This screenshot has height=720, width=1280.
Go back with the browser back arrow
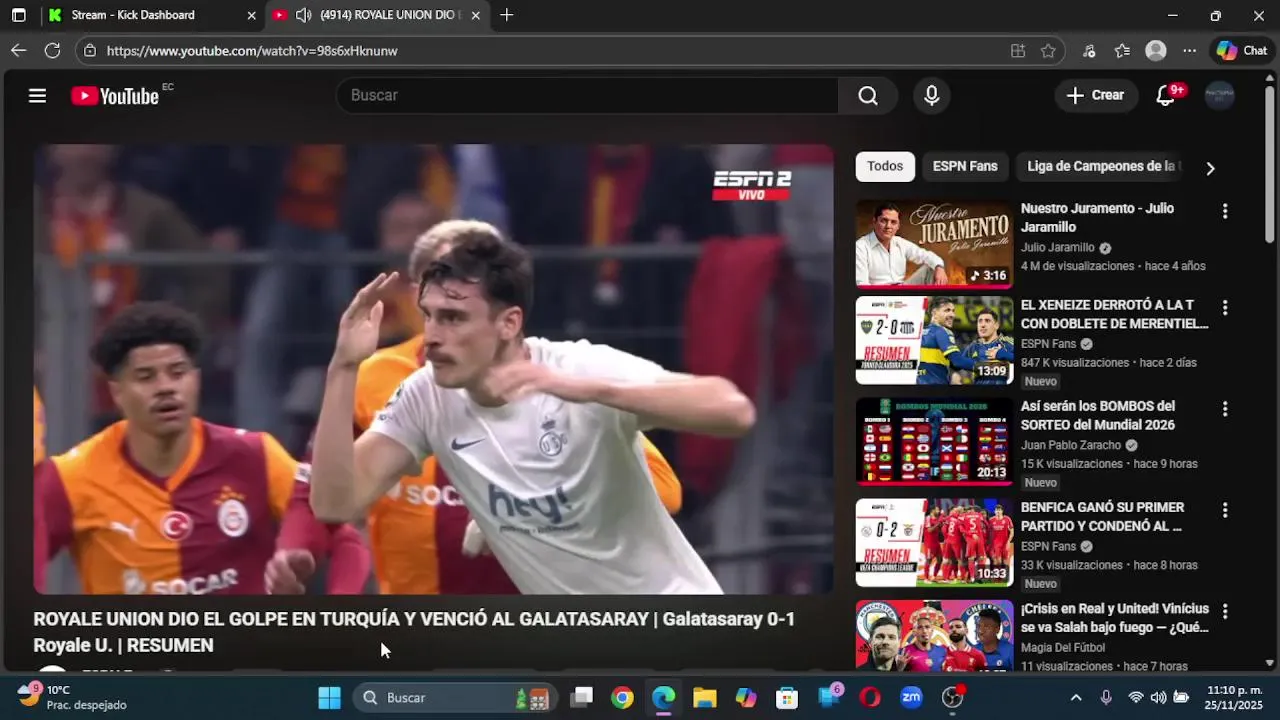tap(19, 50)
